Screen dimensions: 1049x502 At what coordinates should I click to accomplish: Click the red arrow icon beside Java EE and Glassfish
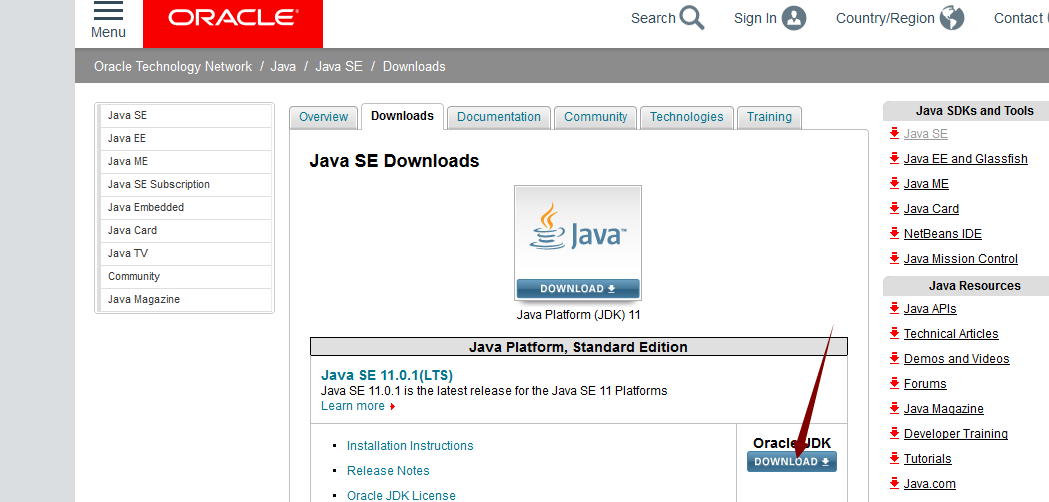[x=894, y=159]
